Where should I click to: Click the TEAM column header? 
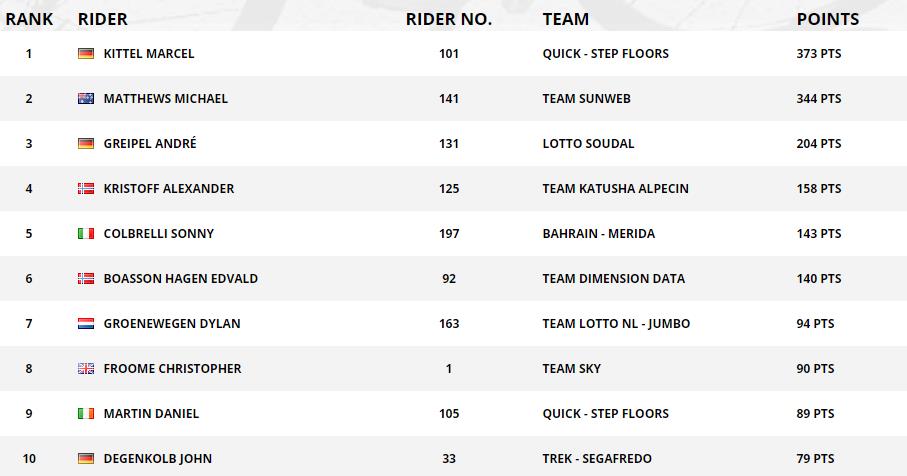tap(566, 19)
